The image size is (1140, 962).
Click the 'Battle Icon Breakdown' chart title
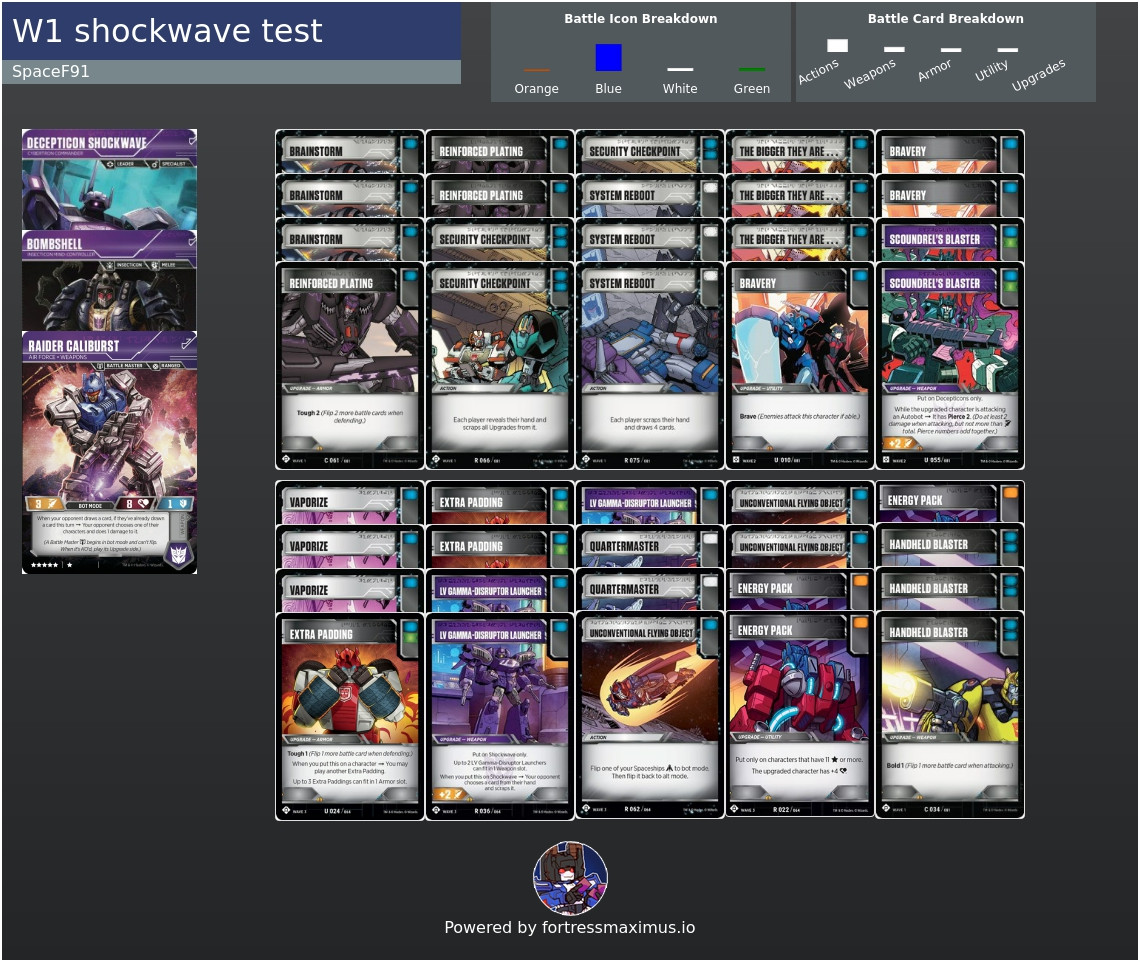641,18
